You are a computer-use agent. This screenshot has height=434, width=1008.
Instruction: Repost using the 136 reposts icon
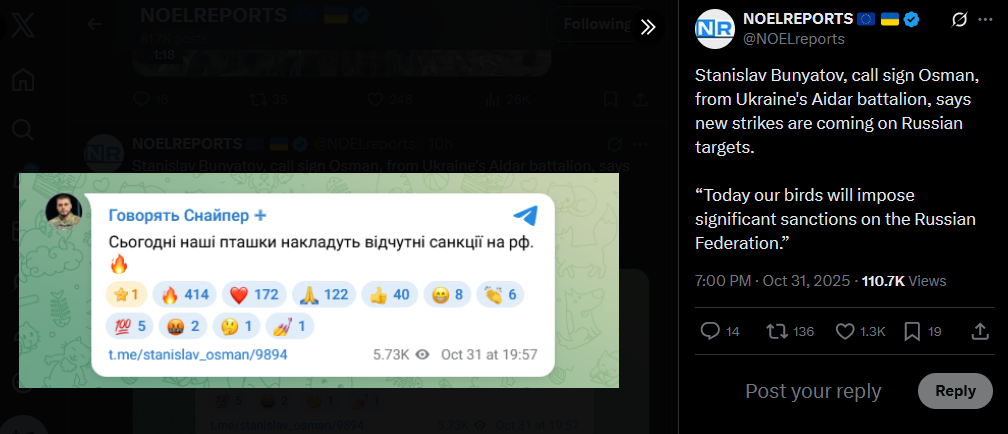[790, 331]
